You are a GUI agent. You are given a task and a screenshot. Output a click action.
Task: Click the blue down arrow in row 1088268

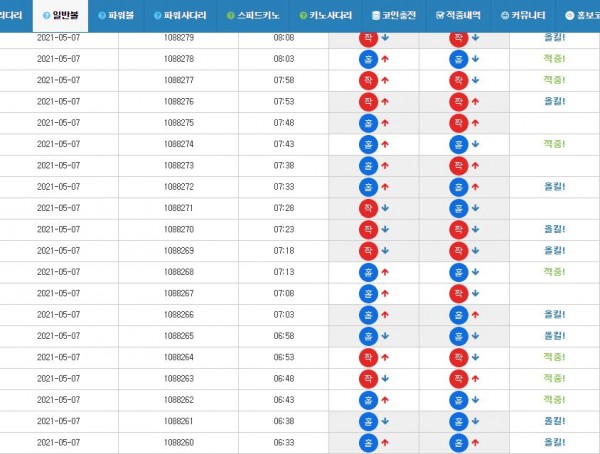click(x=475, y=272)
